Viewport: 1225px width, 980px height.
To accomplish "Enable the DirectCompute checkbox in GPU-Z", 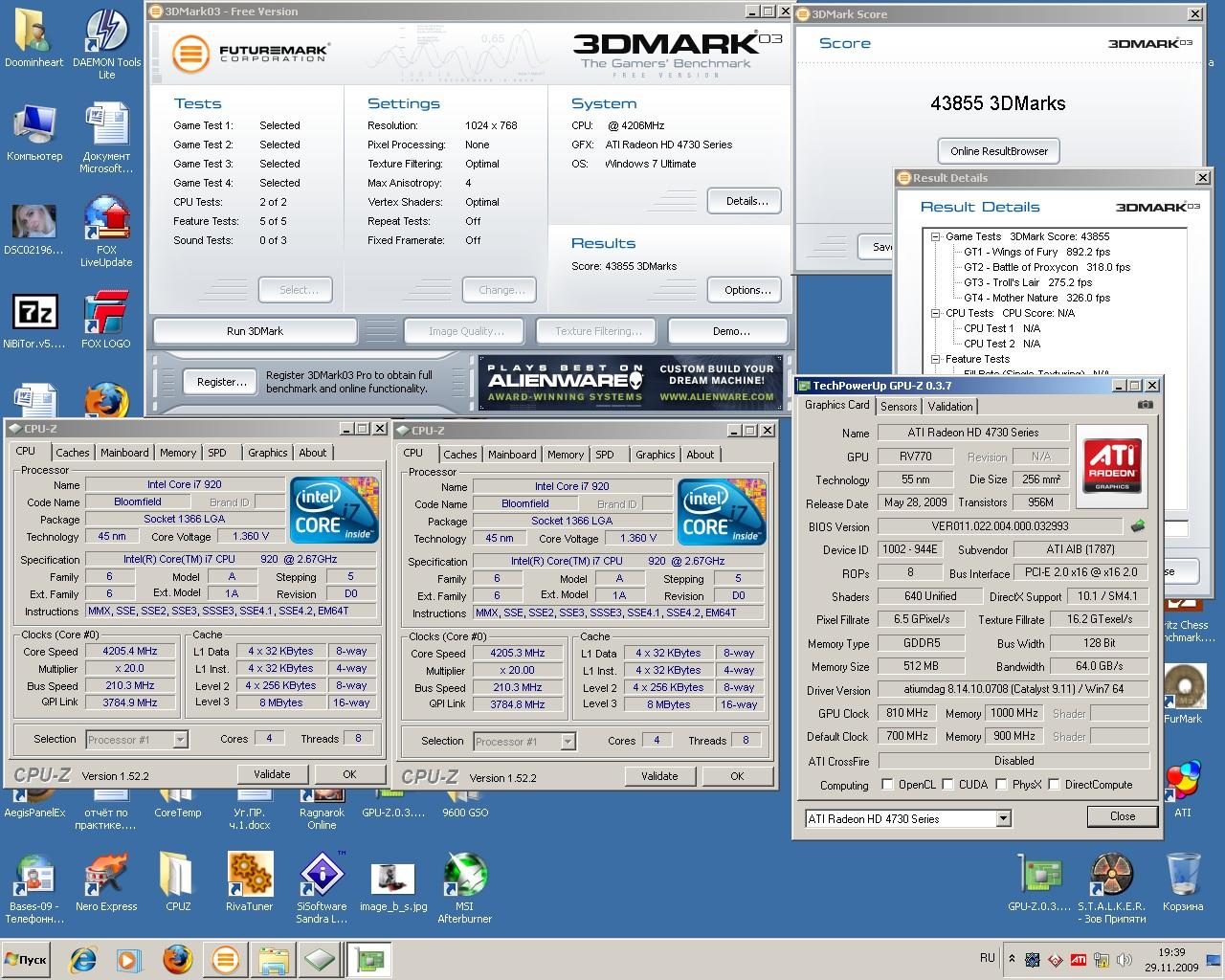I will pos(1054,785).
